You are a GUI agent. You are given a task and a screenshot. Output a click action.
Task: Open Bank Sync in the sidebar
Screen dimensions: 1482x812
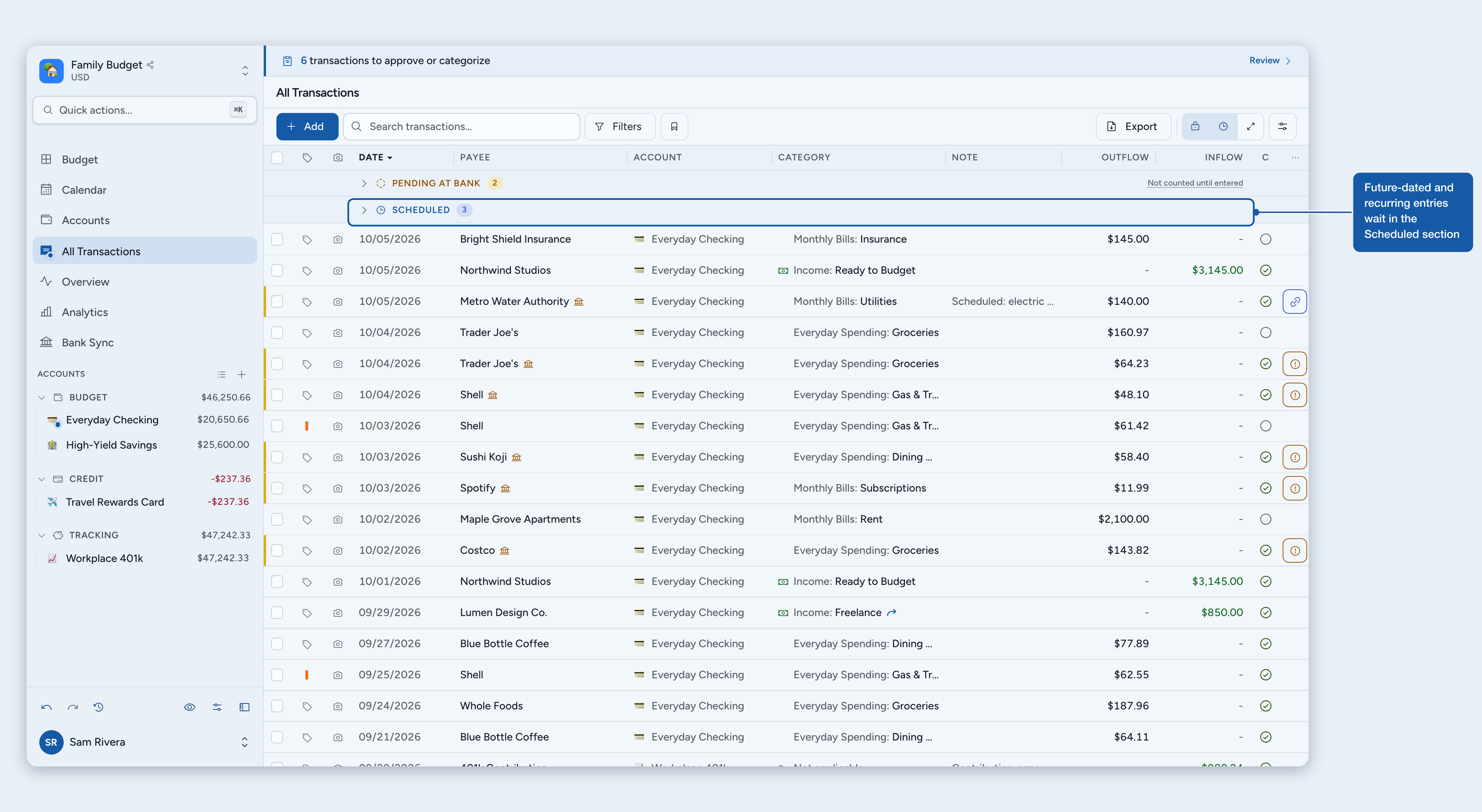144,343
